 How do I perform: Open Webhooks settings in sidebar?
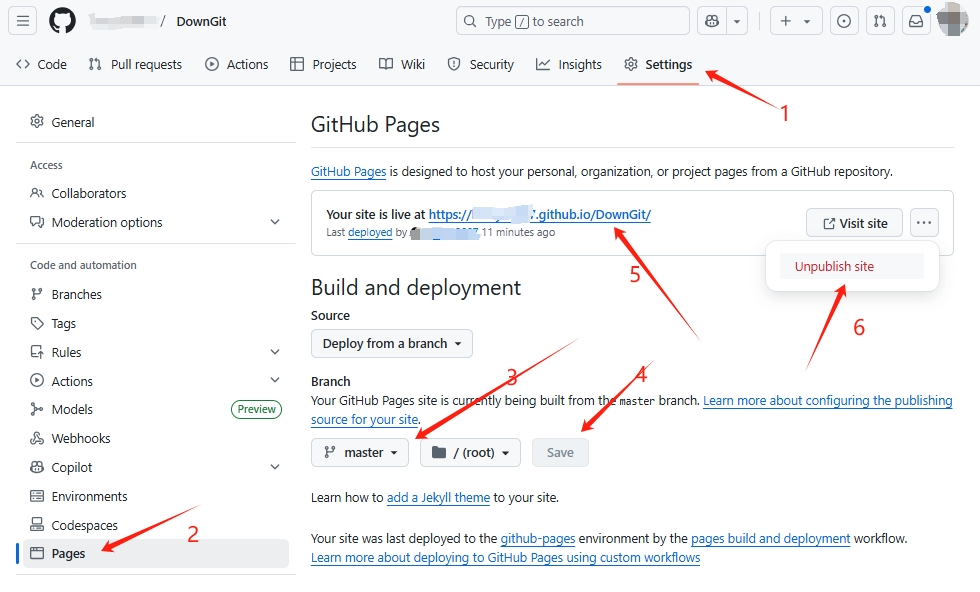(156, 438)
